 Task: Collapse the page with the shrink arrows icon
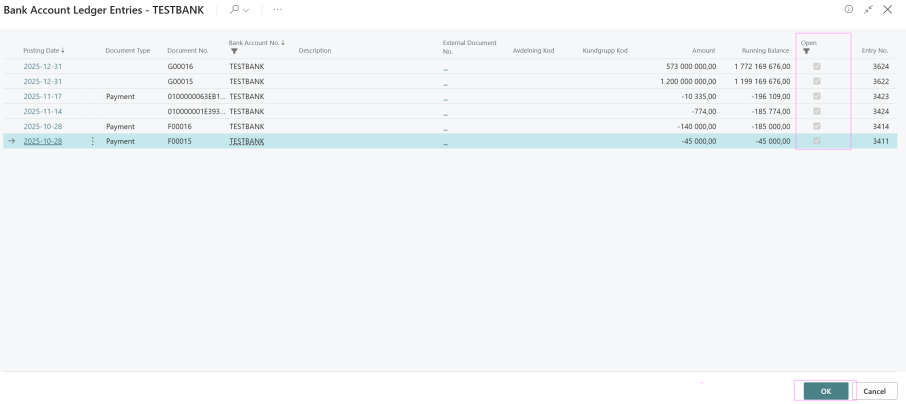tap(868, 9)
